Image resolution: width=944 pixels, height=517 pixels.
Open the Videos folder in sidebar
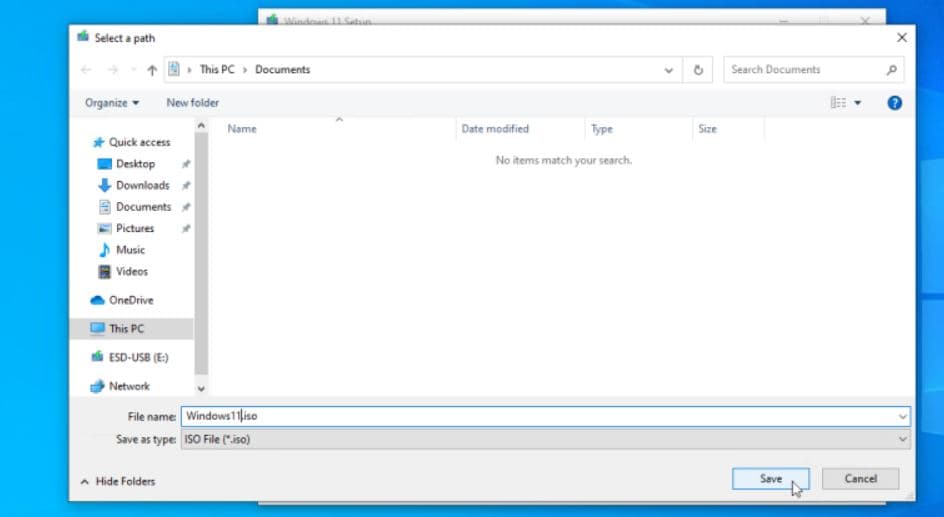[132, 271]
